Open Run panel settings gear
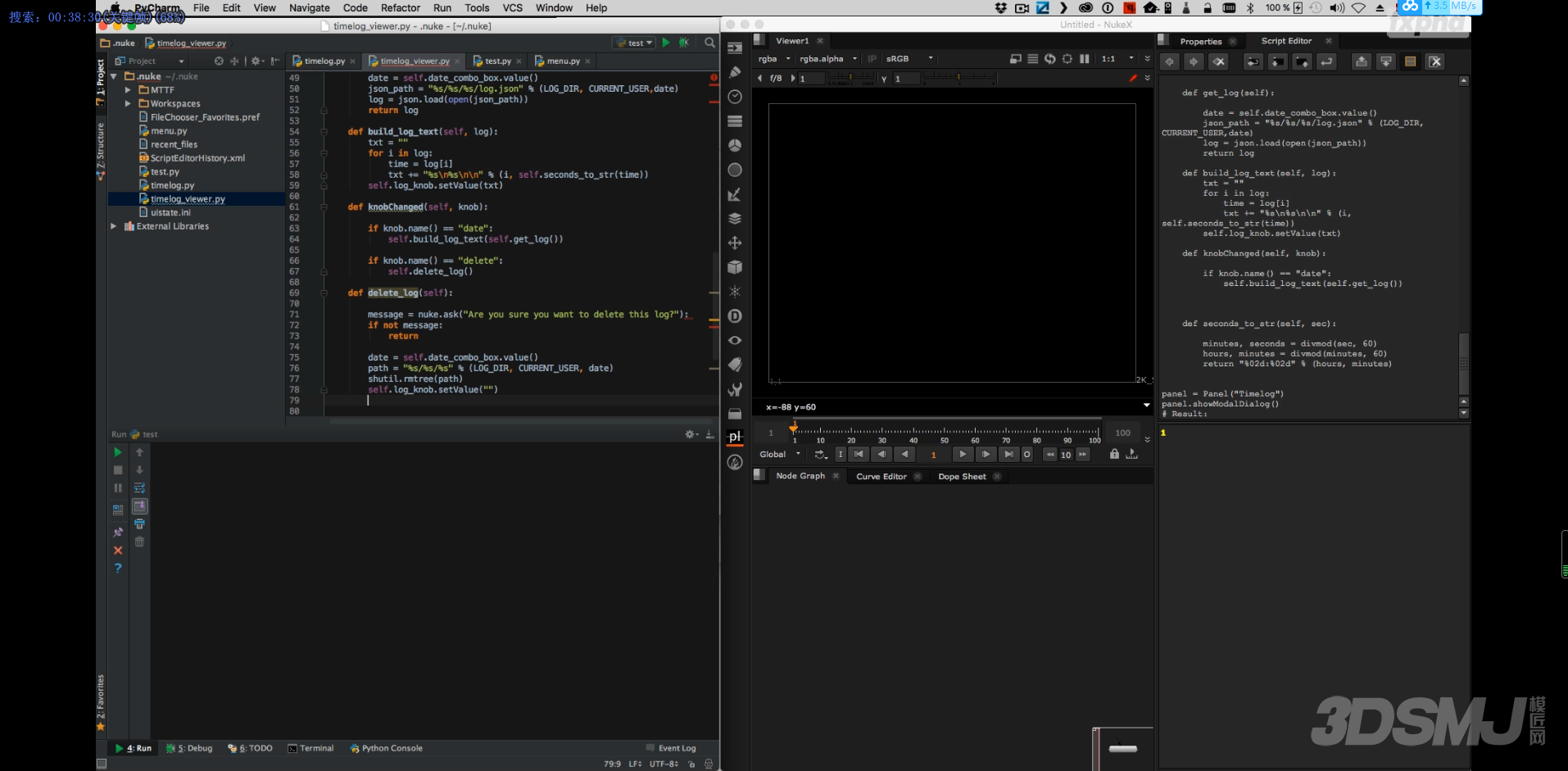 (x=691, y=434)
